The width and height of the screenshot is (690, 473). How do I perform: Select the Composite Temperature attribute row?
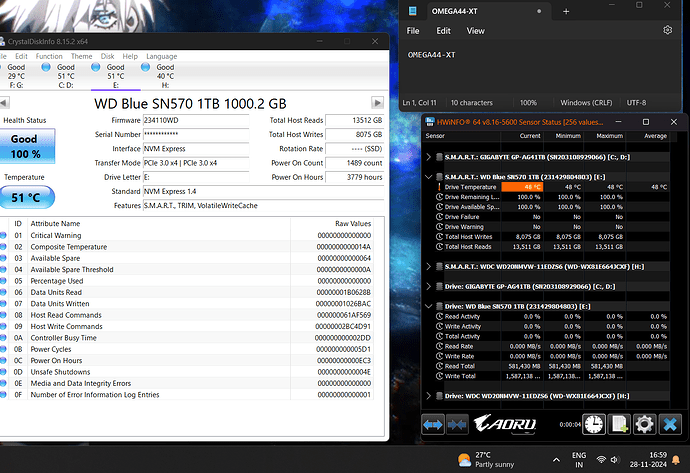187,247
